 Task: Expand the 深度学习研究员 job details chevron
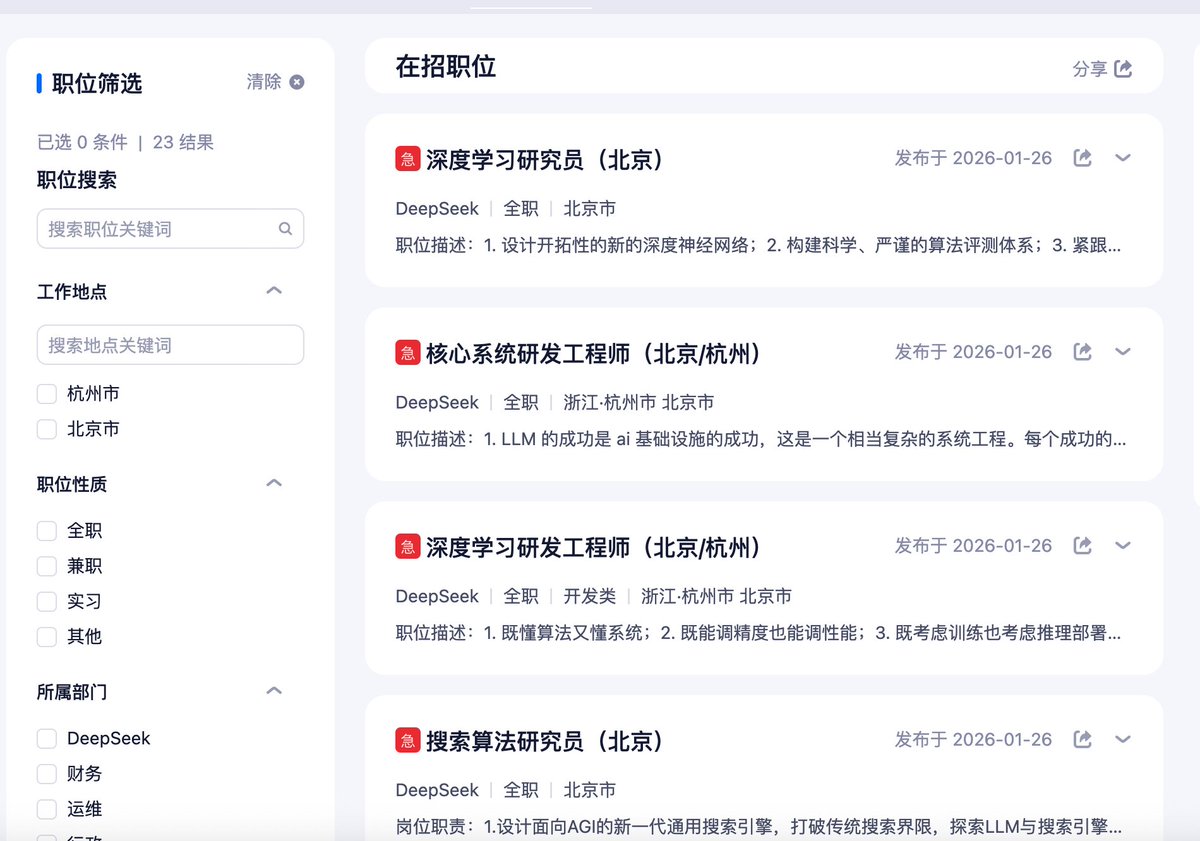(x=1123, y=158)
